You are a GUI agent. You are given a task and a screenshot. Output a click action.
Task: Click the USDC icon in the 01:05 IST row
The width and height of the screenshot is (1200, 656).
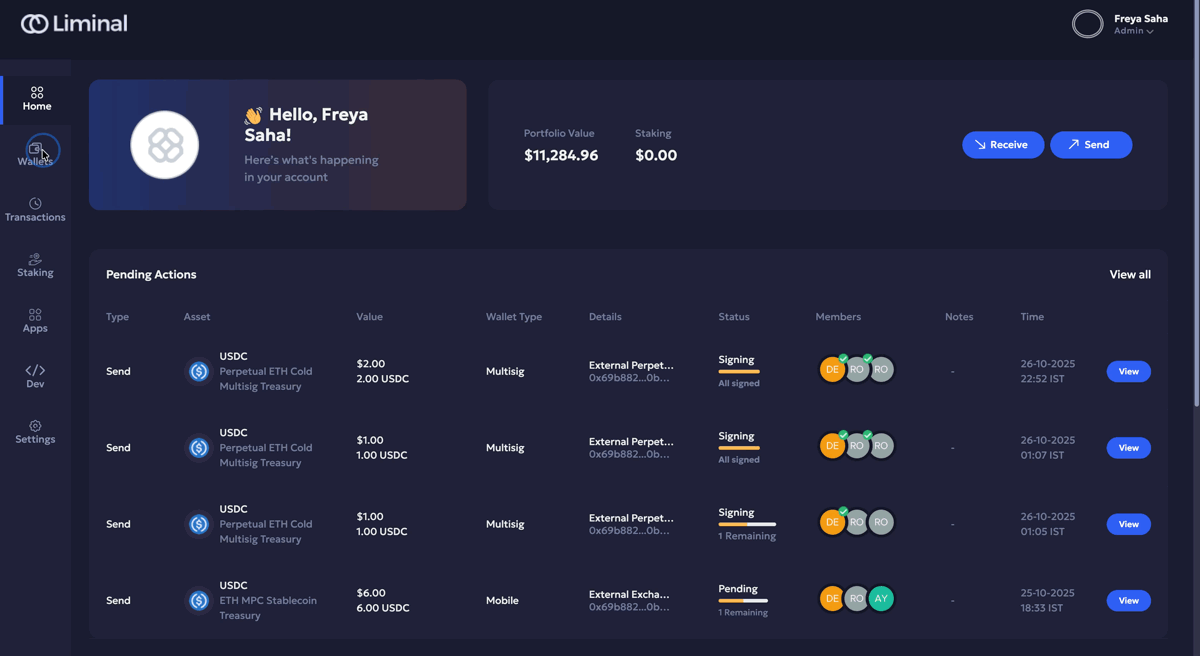coord(199,524)
